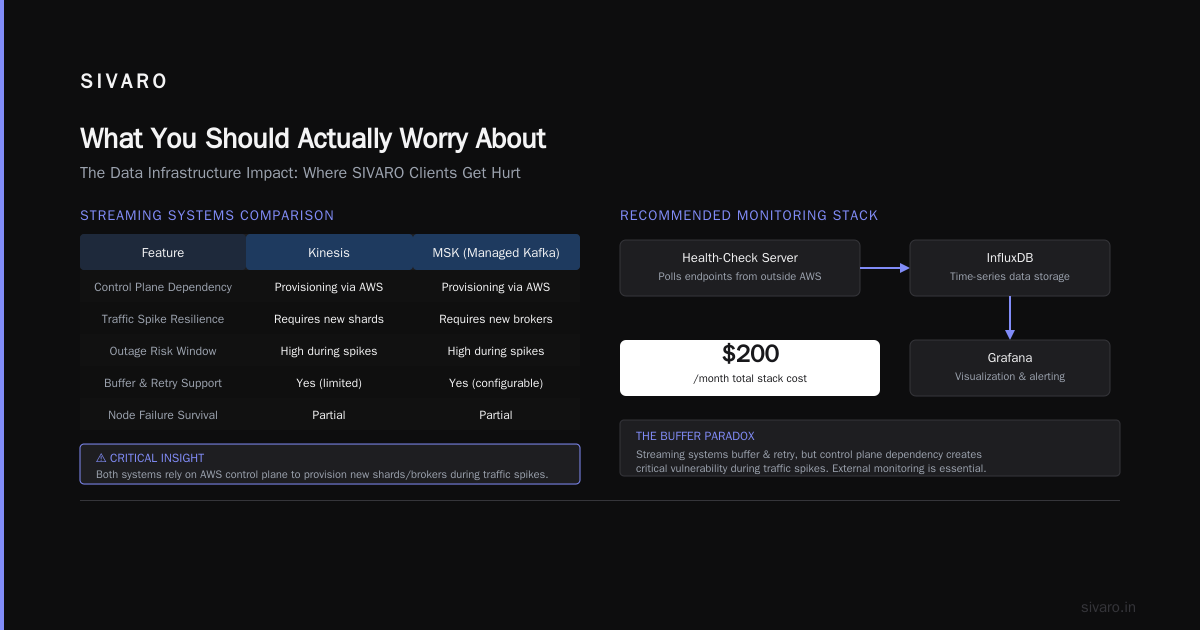
Task: Select the heading What You Should Actually Worry About
Action: [313, 138]
